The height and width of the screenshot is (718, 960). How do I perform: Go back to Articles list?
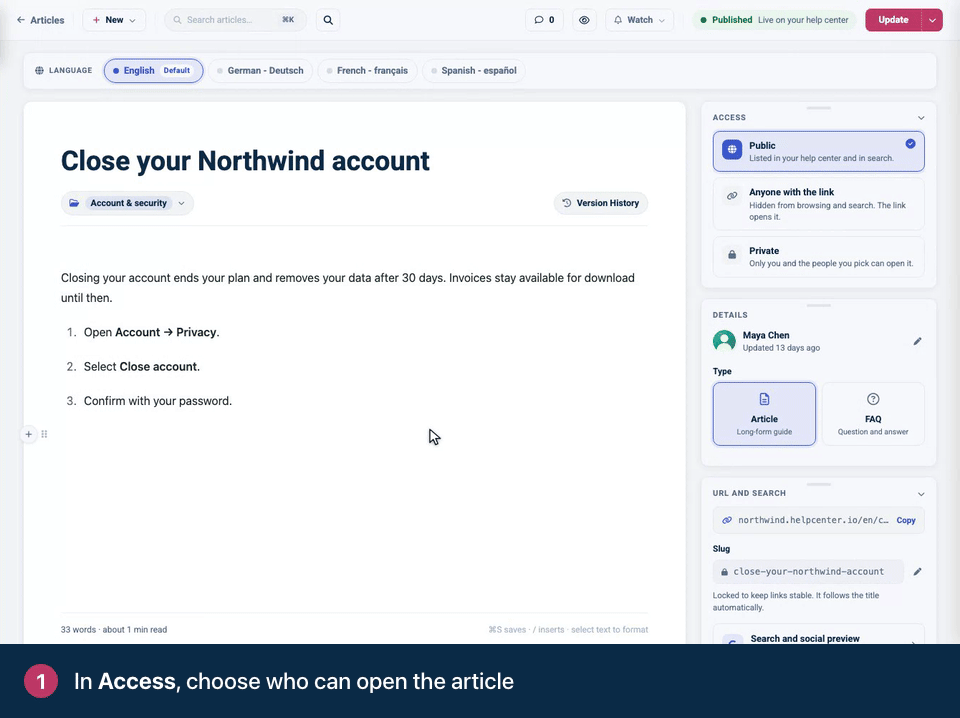coord(40,20)
